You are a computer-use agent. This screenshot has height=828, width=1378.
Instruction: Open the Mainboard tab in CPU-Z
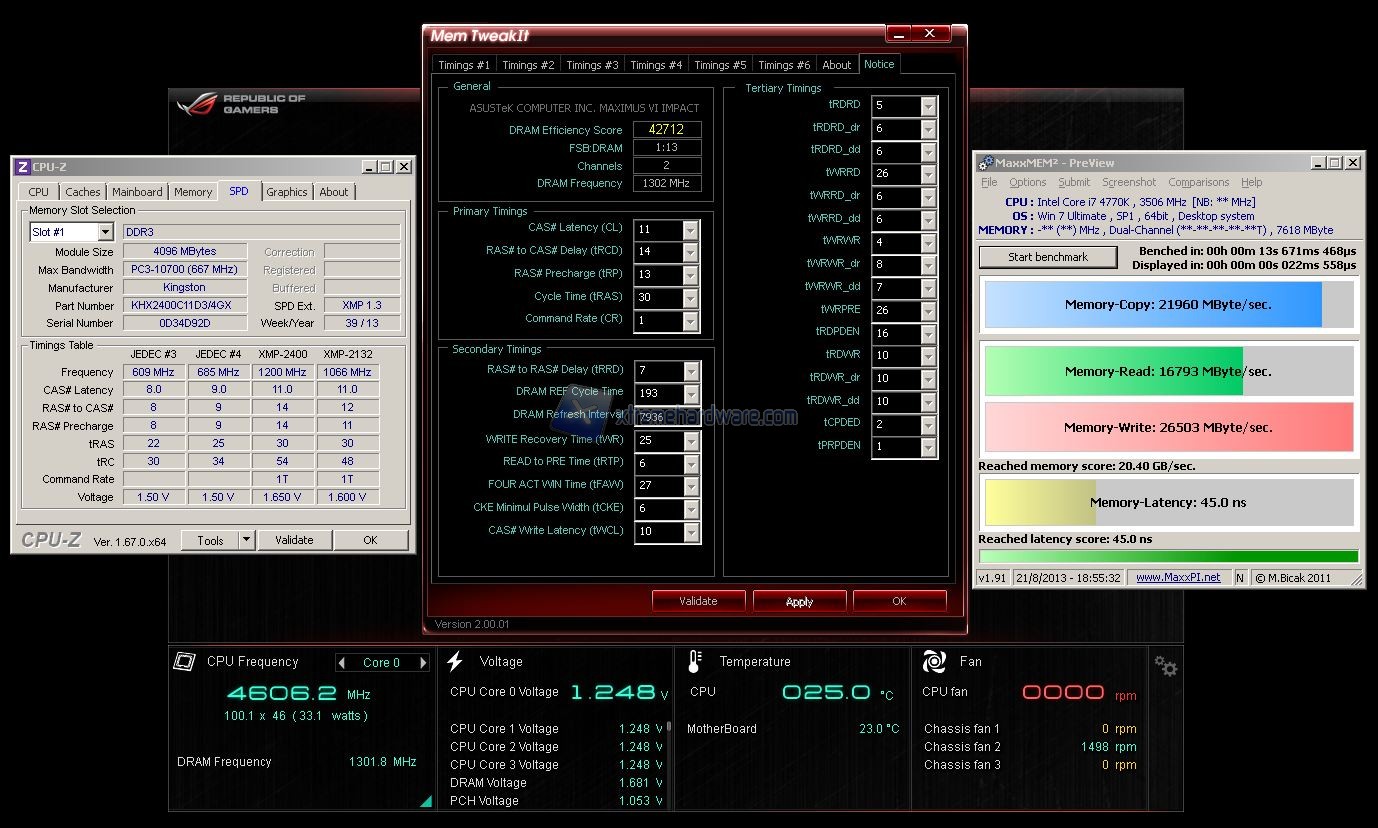click(137, 192)
